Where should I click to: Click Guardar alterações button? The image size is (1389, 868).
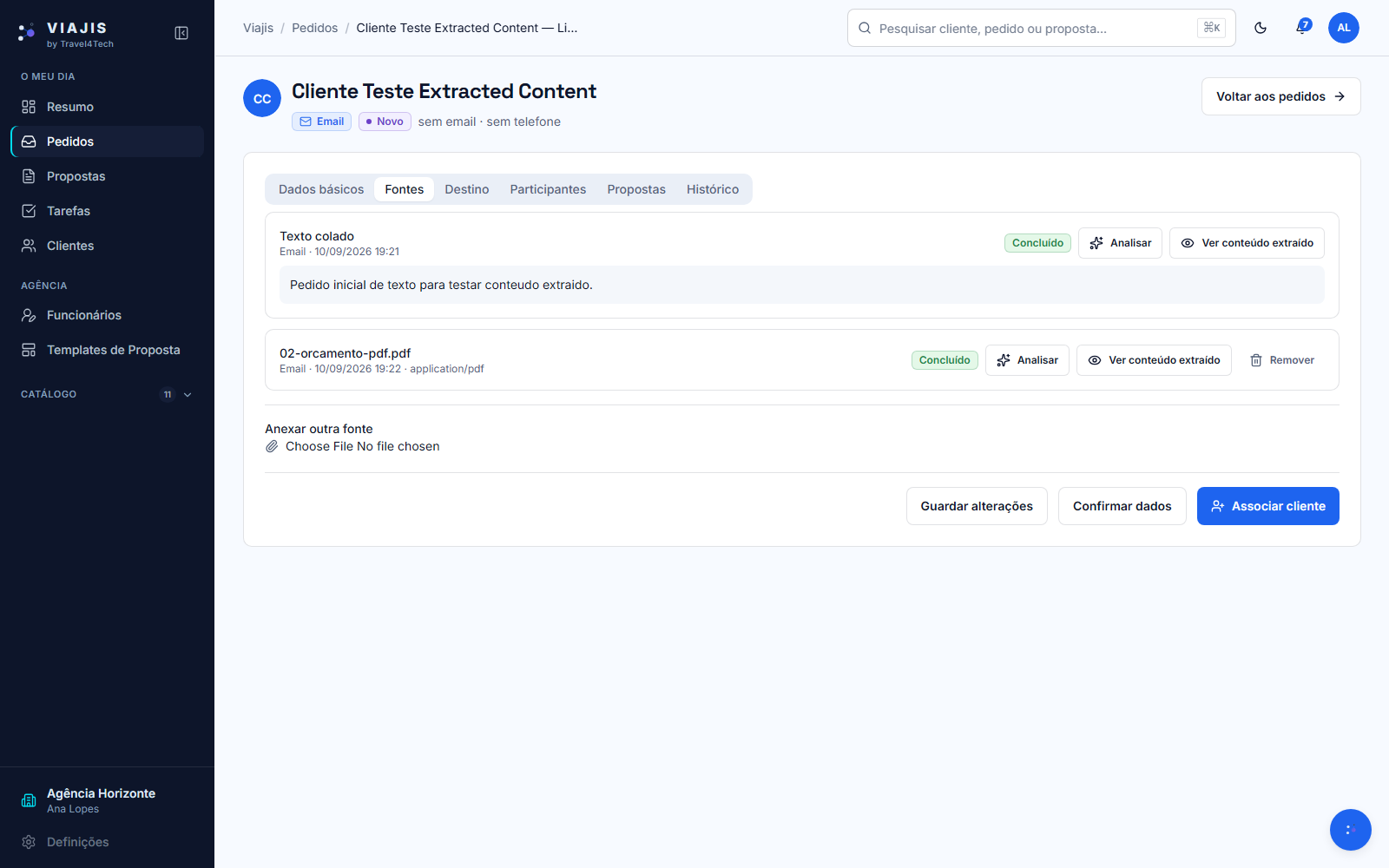977,506
